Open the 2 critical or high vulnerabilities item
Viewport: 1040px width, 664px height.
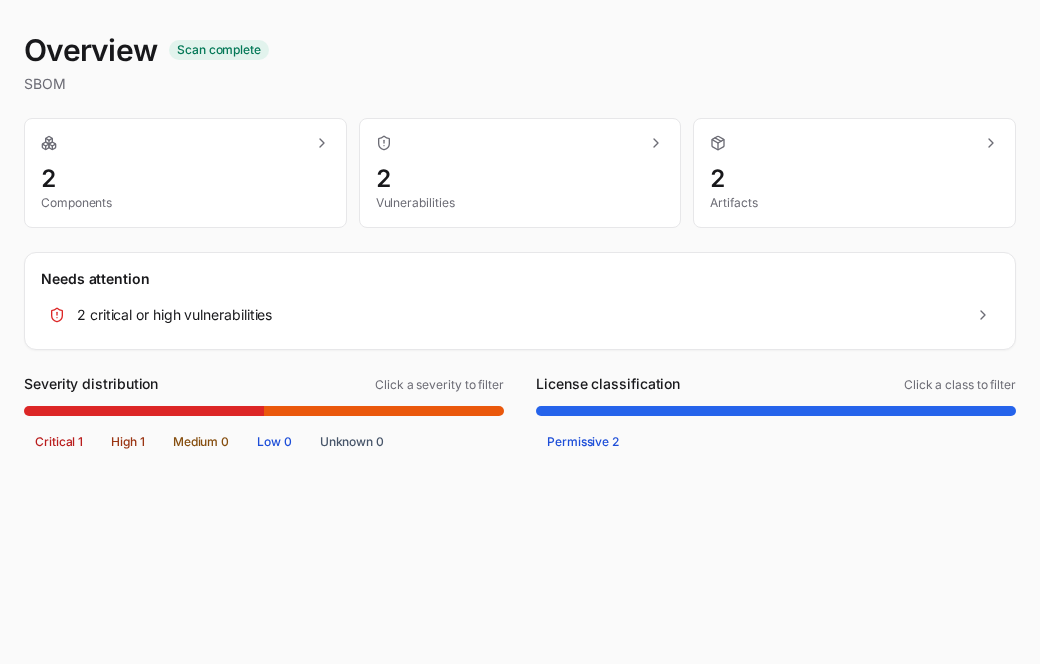point(520,315)
